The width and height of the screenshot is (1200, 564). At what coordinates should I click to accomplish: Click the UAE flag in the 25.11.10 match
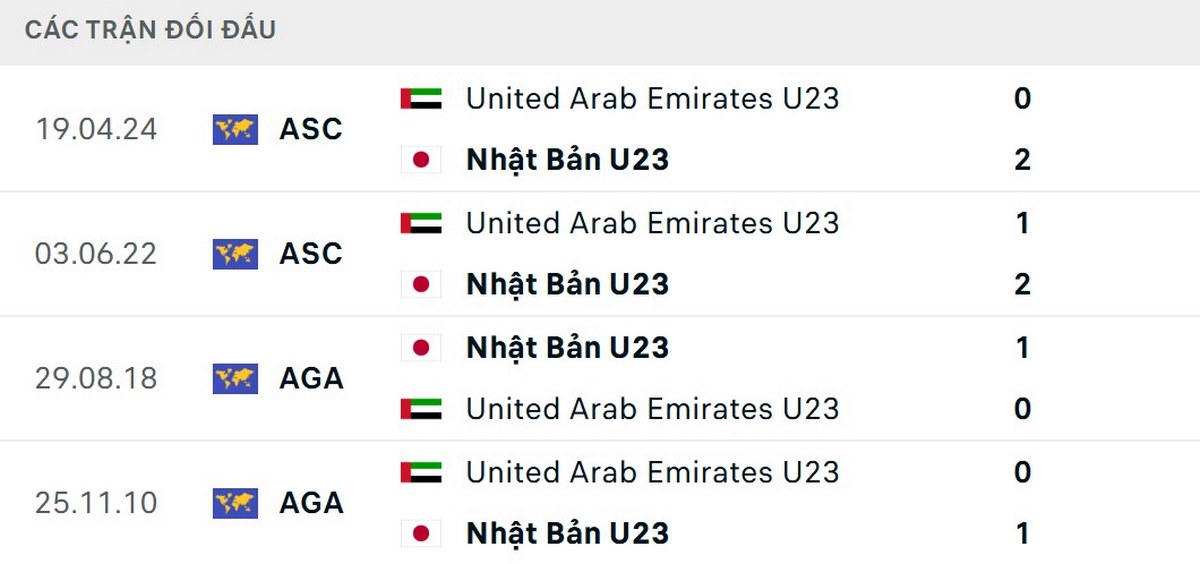tap(421, 472)
